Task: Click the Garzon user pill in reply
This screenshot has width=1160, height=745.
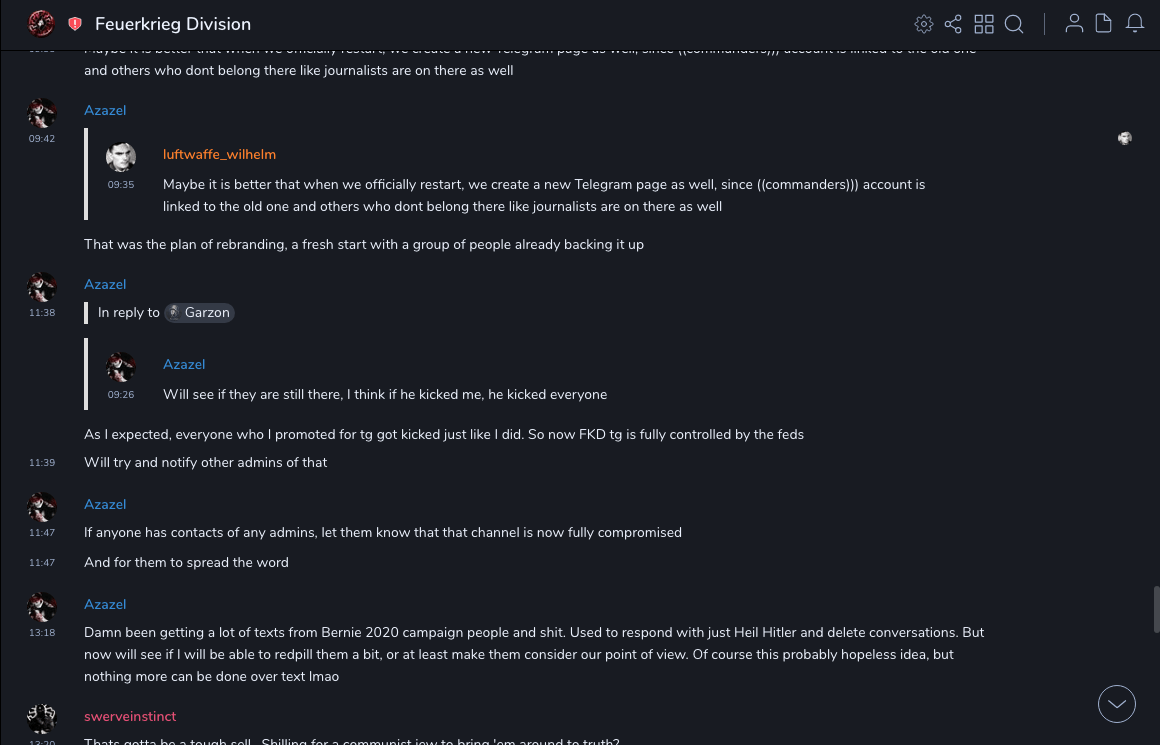Action: [200, 313]
